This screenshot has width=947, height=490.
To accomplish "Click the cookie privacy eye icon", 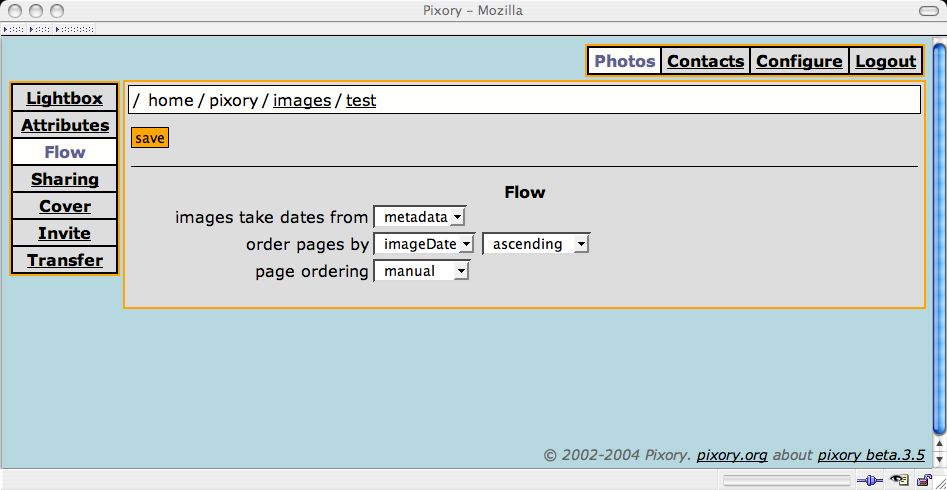I will click(x=899, y=480).
